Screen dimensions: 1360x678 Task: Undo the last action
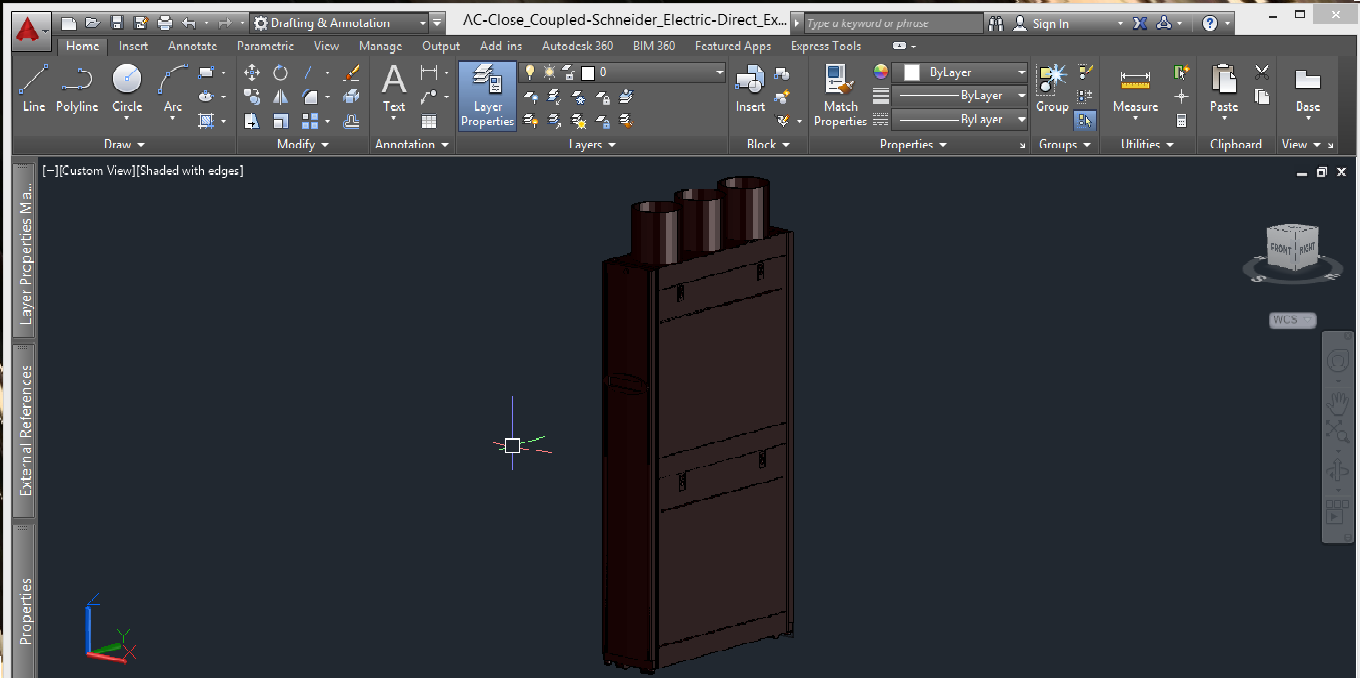pos(190,22)
